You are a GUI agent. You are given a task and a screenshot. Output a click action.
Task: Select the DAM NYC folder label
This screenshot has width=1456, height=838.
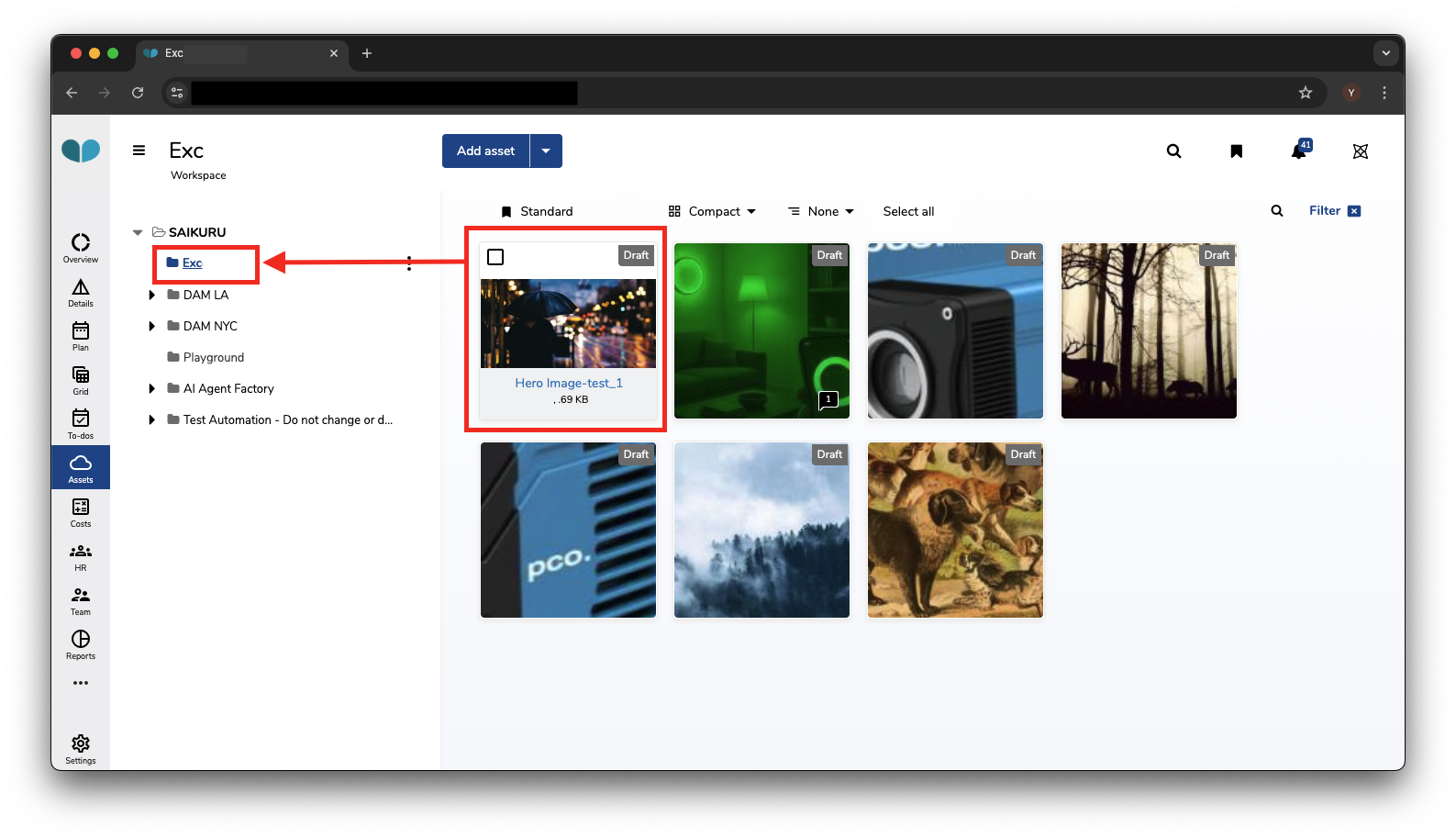tap(210, 326)
